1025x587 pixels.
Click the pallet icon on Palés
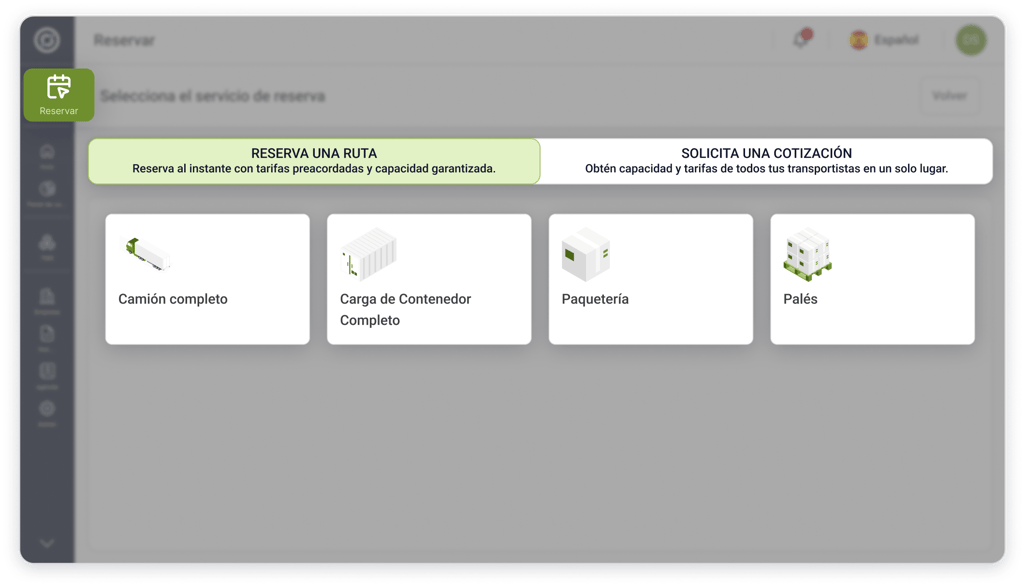point(808,254)
